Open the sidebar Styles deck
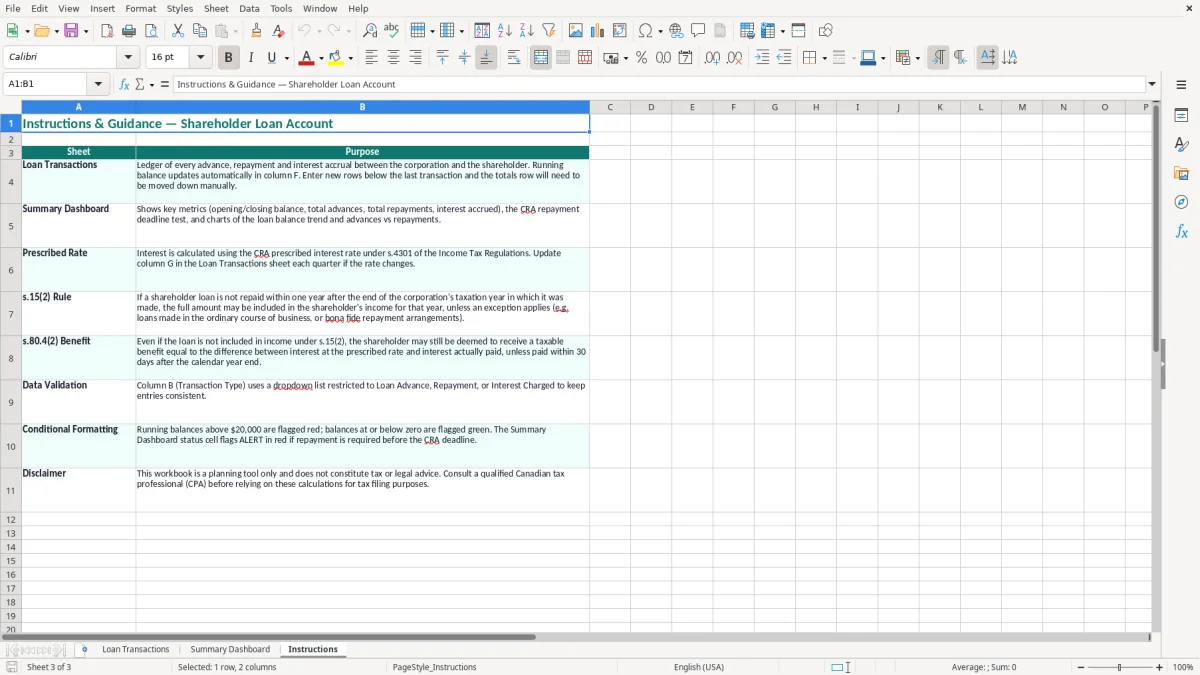 click(x=1181, y=145)
